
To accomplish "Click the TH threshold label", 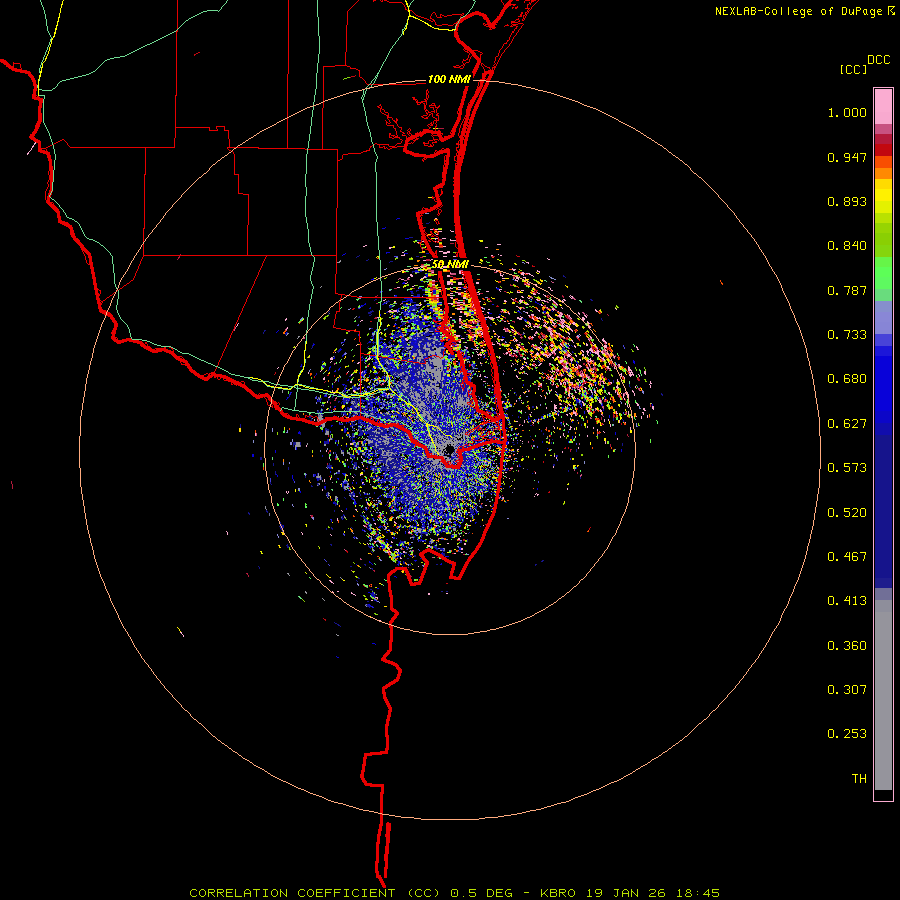I will coord(859,779).
